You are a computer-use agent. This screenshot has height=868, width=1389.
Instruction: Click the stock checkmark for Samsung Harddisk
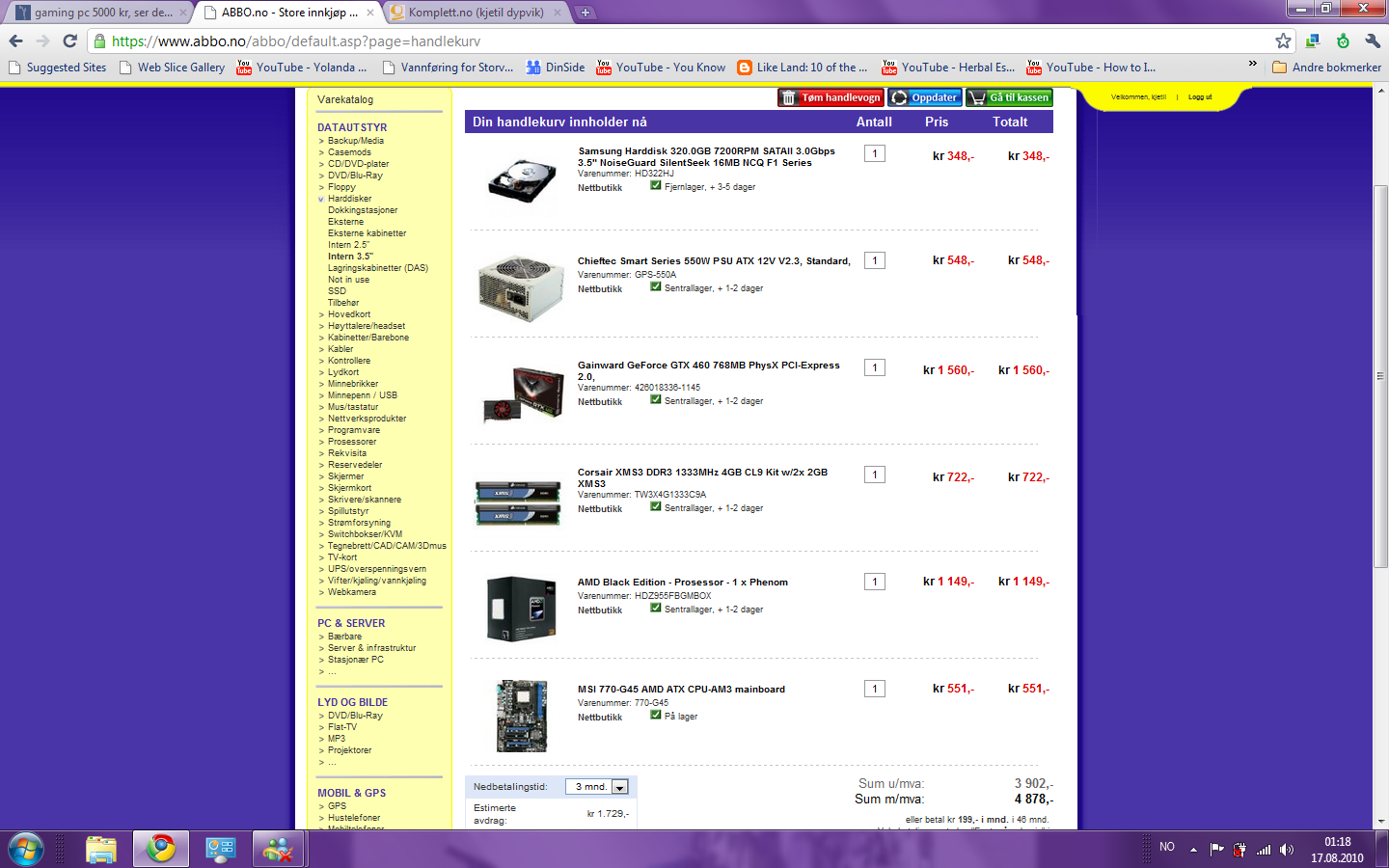click(656, 186)
